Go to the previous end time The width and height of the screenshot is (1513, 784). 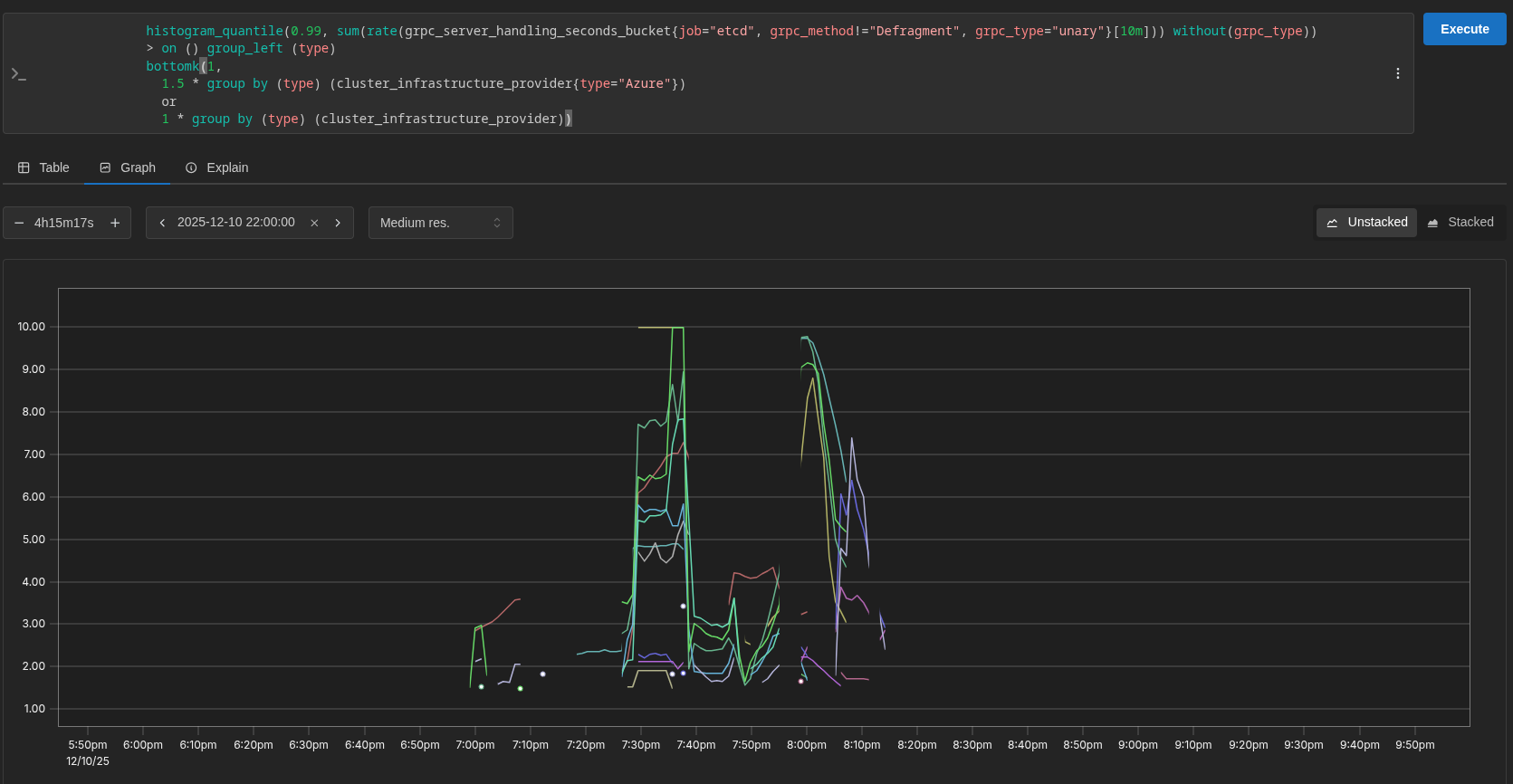pos(162,223)
